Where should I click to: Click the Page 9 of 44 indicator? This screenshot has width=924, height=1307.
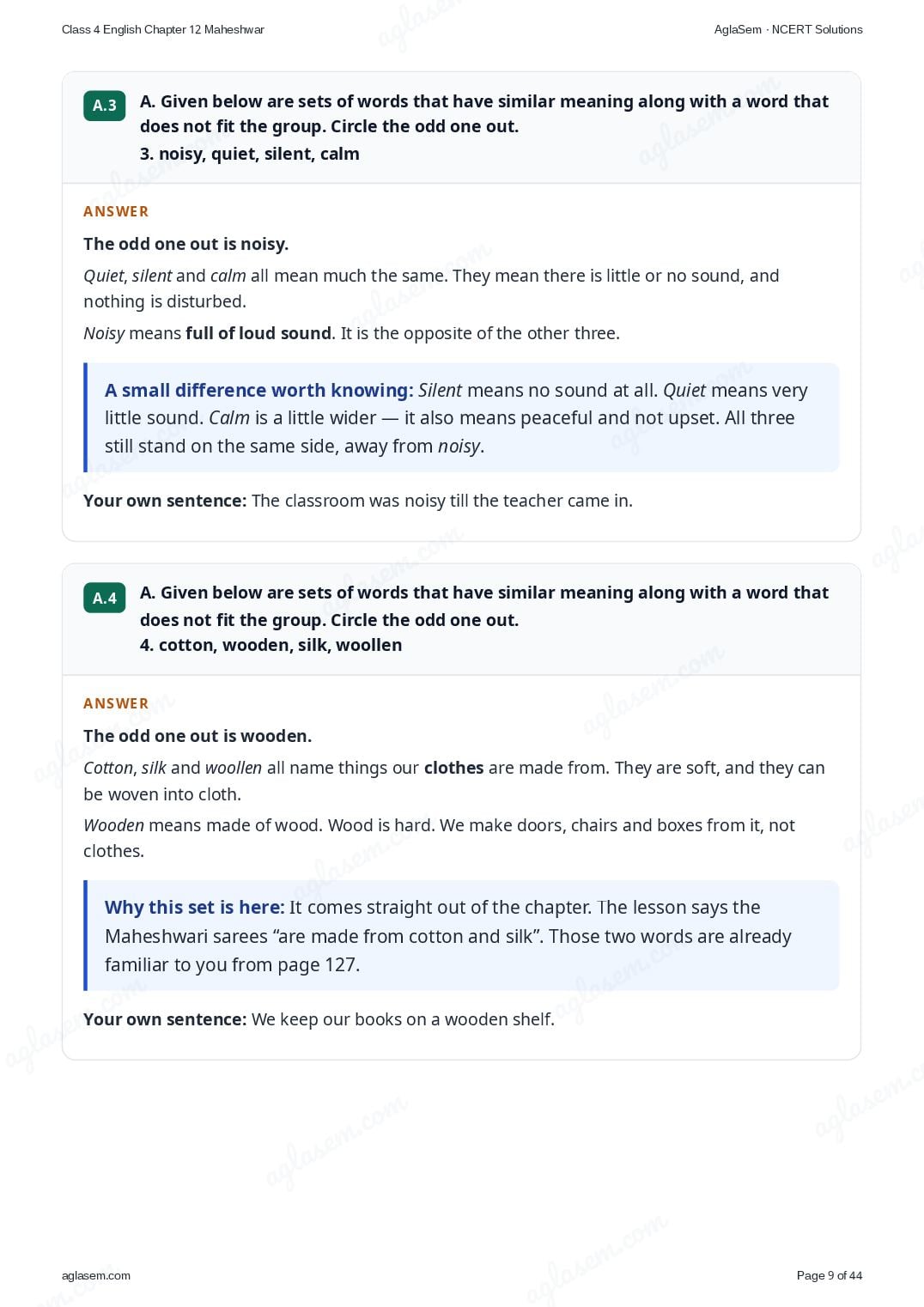pyautogui.click(x=830, y=1275)
